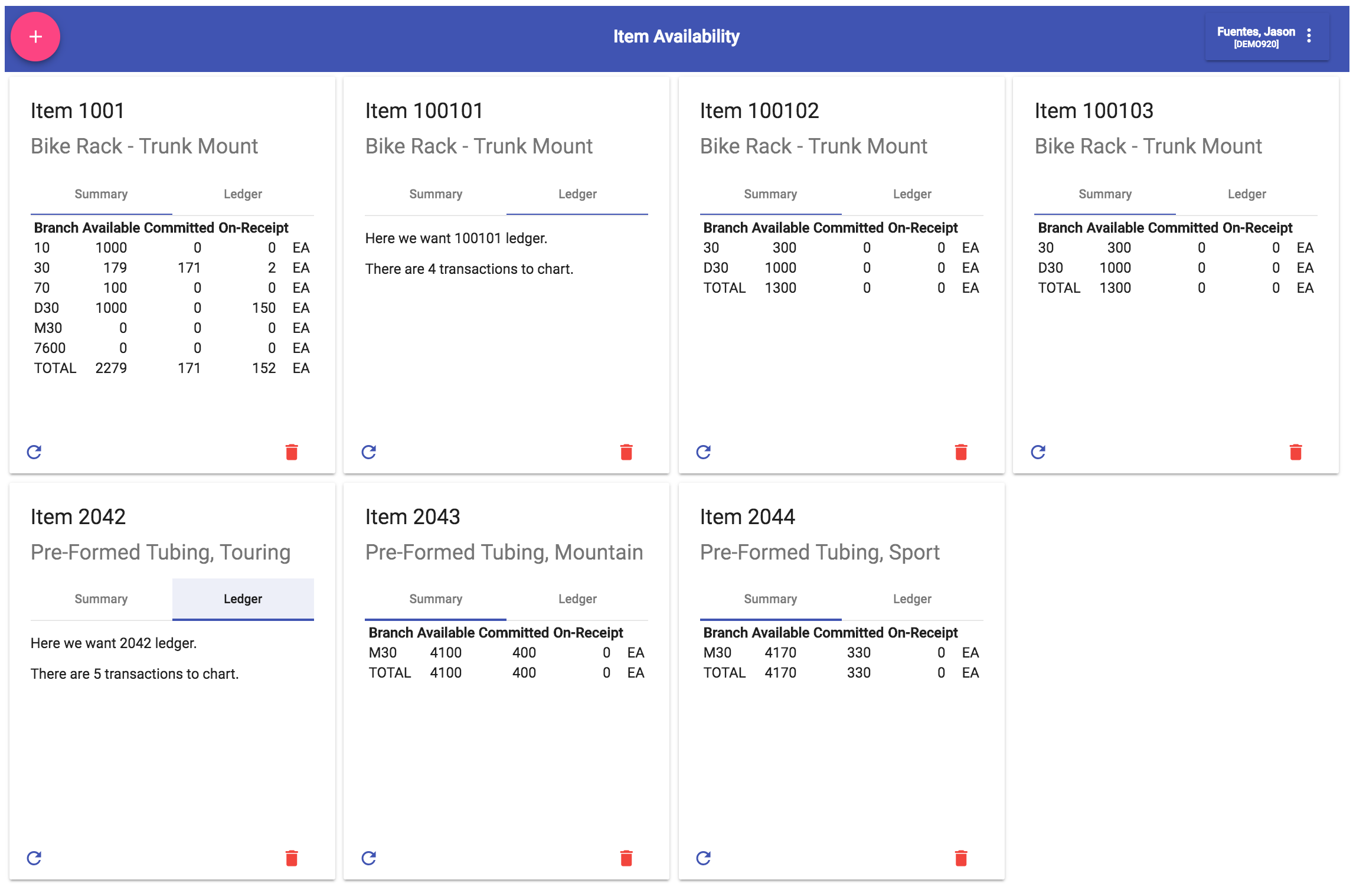Screen dimensions: 1353x896
Task: Click the Item Availability page title
Action: [x=676, y=37]
